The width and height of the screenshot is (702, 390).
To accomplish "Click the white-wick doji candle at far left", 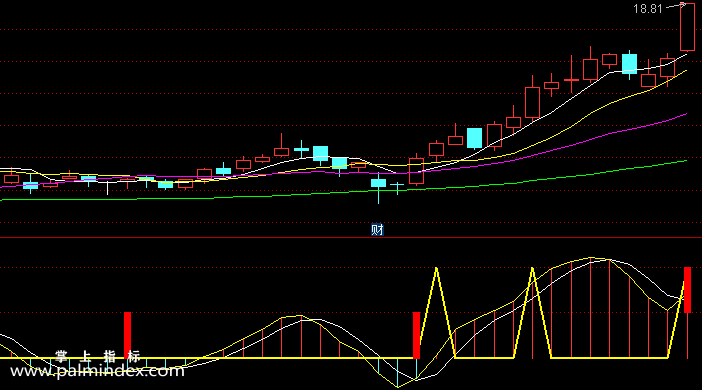I will click(107, 186).
